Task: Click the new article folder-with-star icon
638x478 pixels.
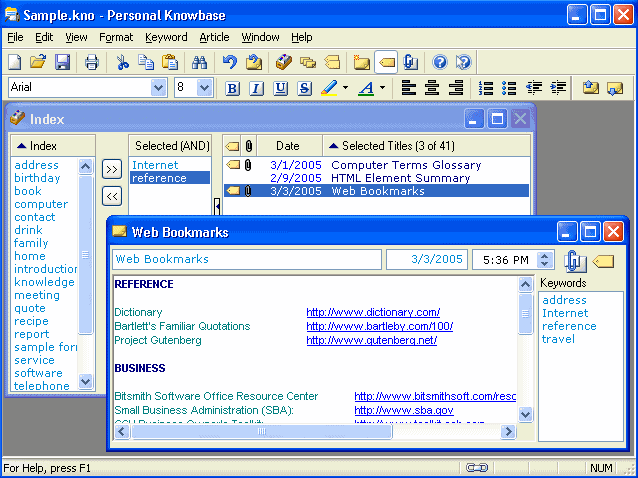Action: 361,62
